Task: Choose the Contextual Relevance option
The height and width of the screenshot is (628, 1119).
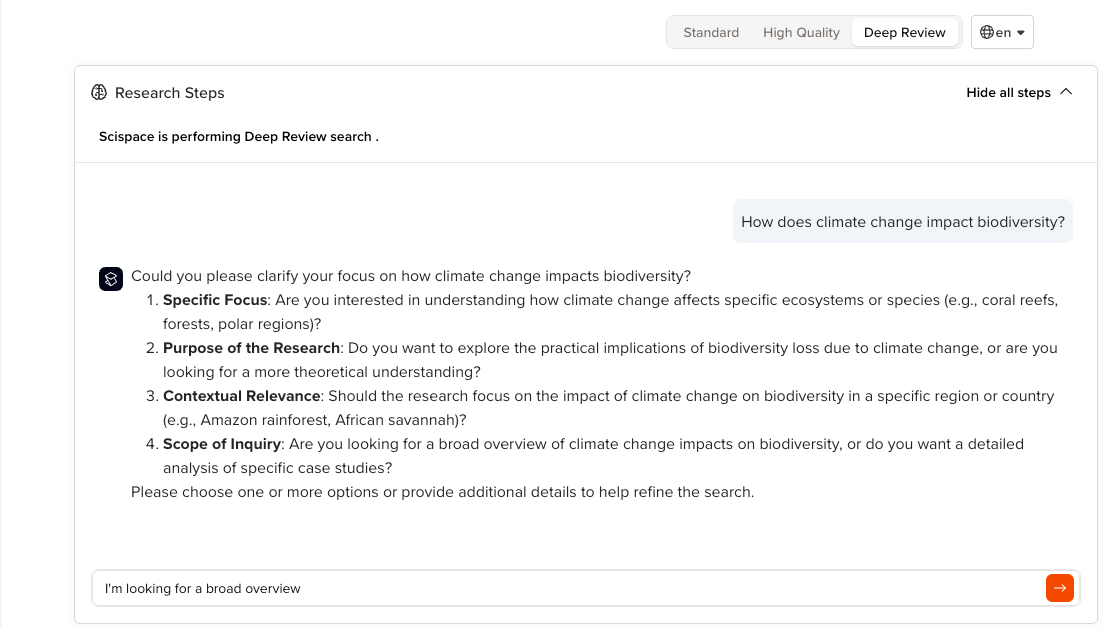Action: click(238, 395)
